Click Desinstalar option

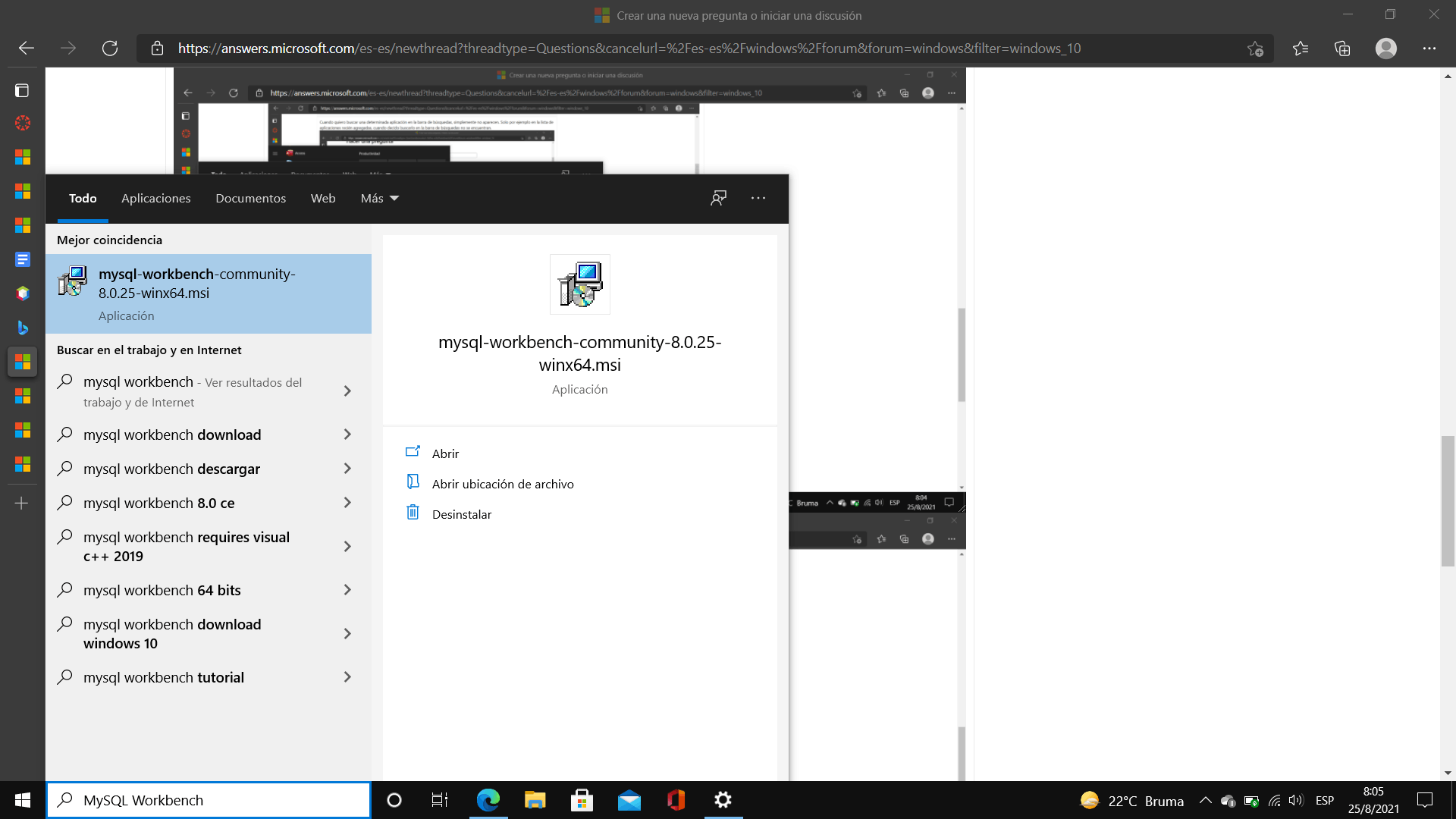(461, 514)
